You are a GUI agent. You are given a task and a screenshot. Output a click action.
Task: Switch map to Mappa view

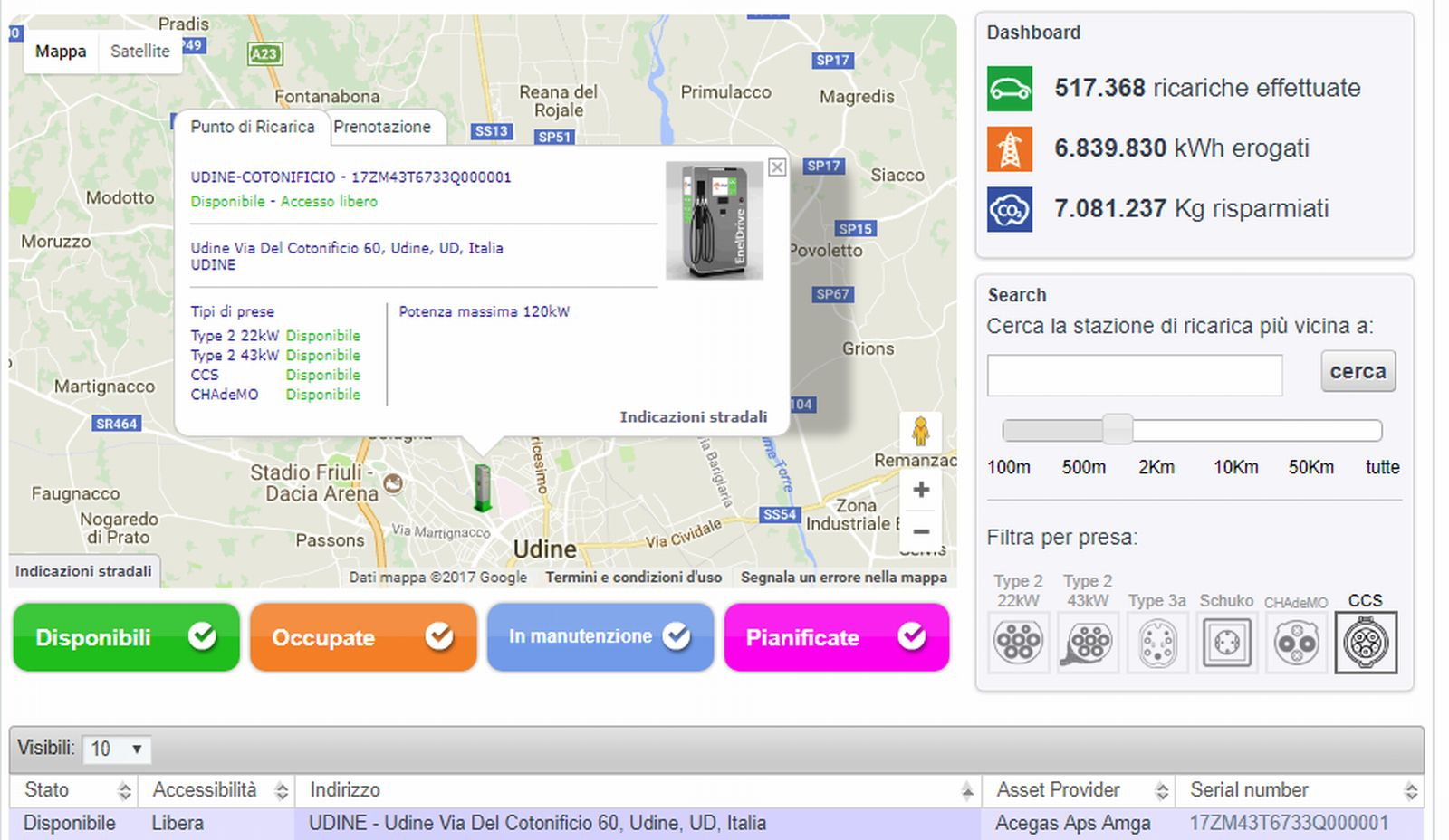(x=61, y=52)
